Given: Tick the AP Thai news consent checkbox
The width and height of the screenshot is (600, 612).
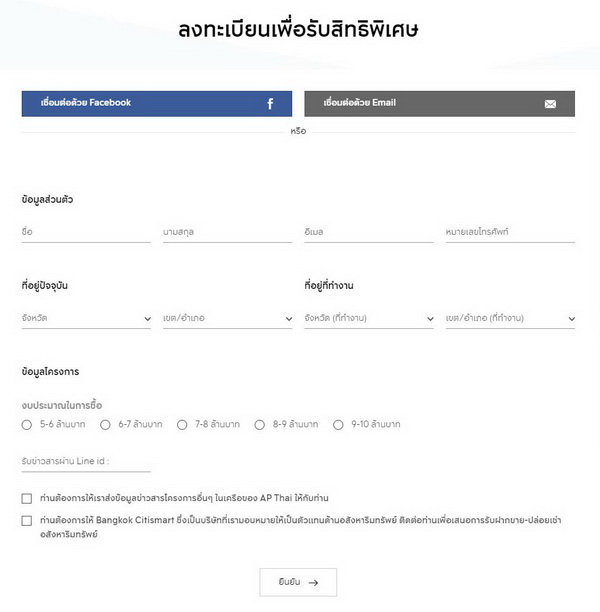Looking at the screenshot, I should click(27, 498).
